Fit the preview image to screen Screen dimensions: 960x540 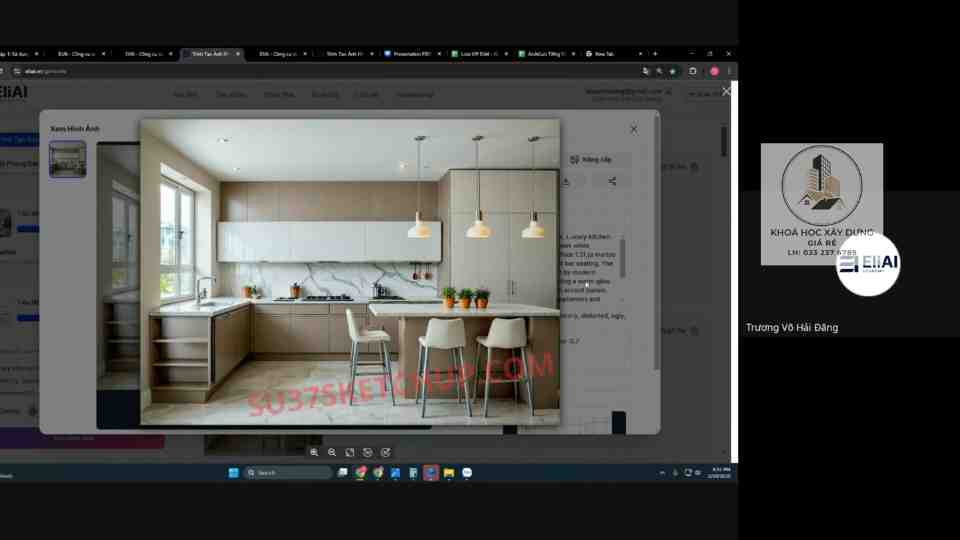[x=350, y=452]
